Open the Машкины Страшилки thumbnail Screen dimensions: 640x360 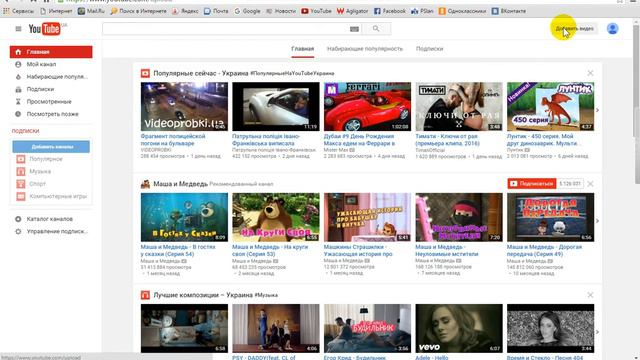367,217
